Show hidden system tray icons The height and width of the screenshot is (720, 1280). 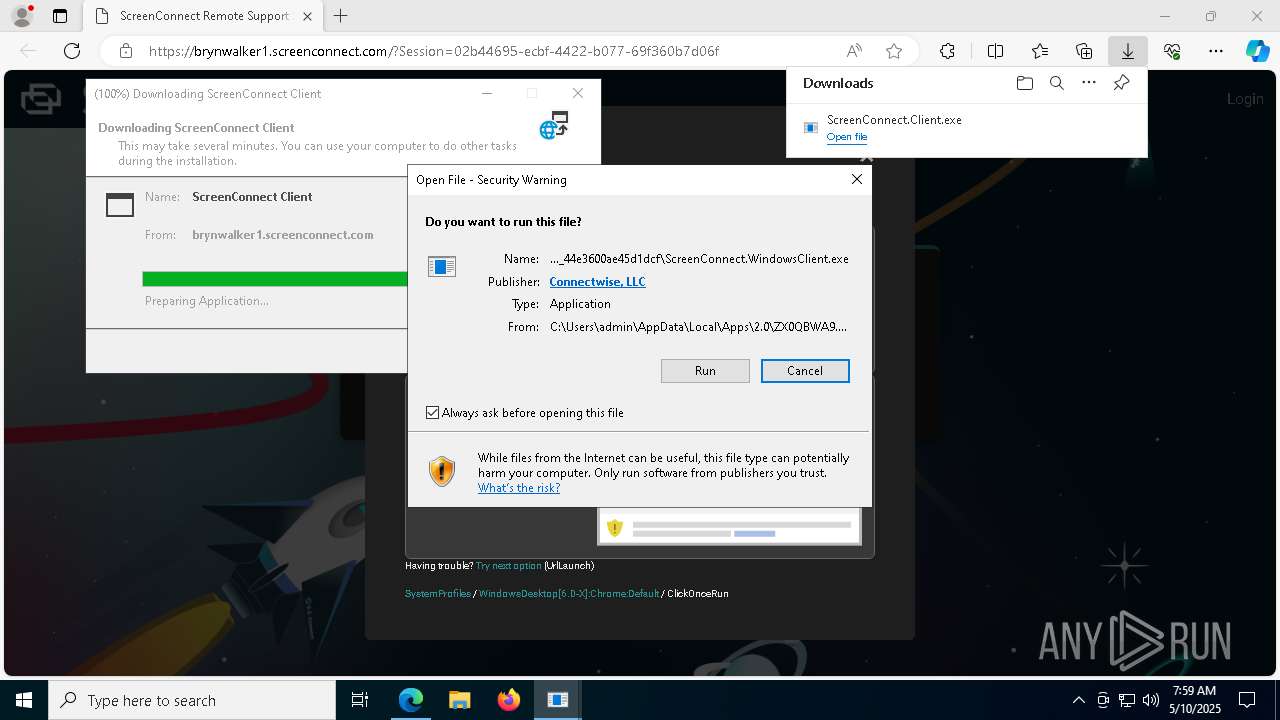(x=1078, y=700)
